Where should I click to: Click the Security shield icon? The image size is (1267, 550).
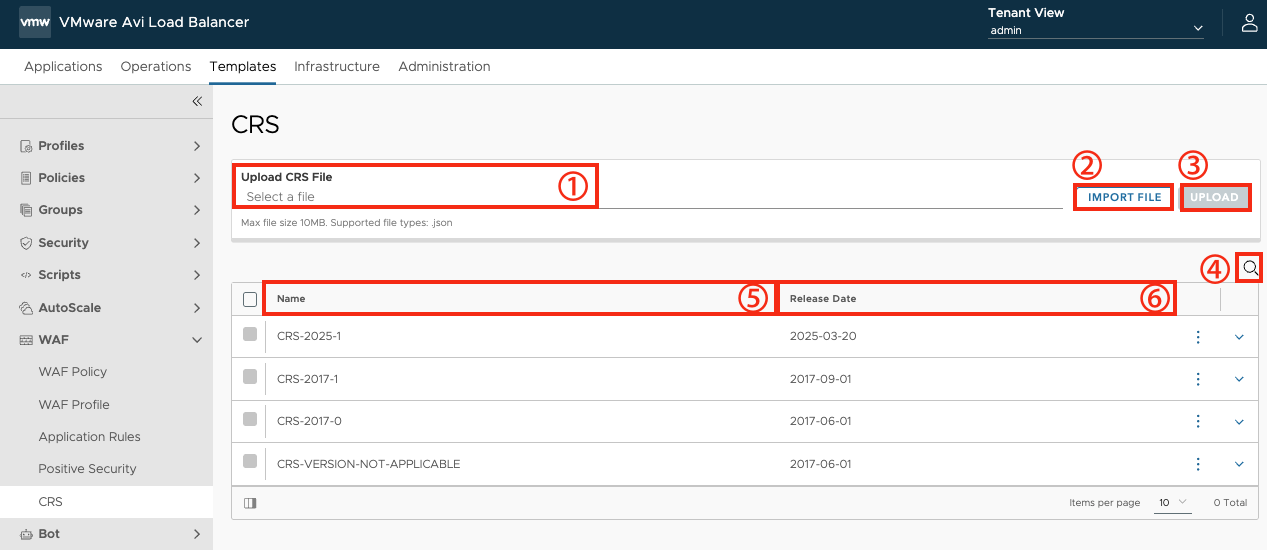[27, 243]
